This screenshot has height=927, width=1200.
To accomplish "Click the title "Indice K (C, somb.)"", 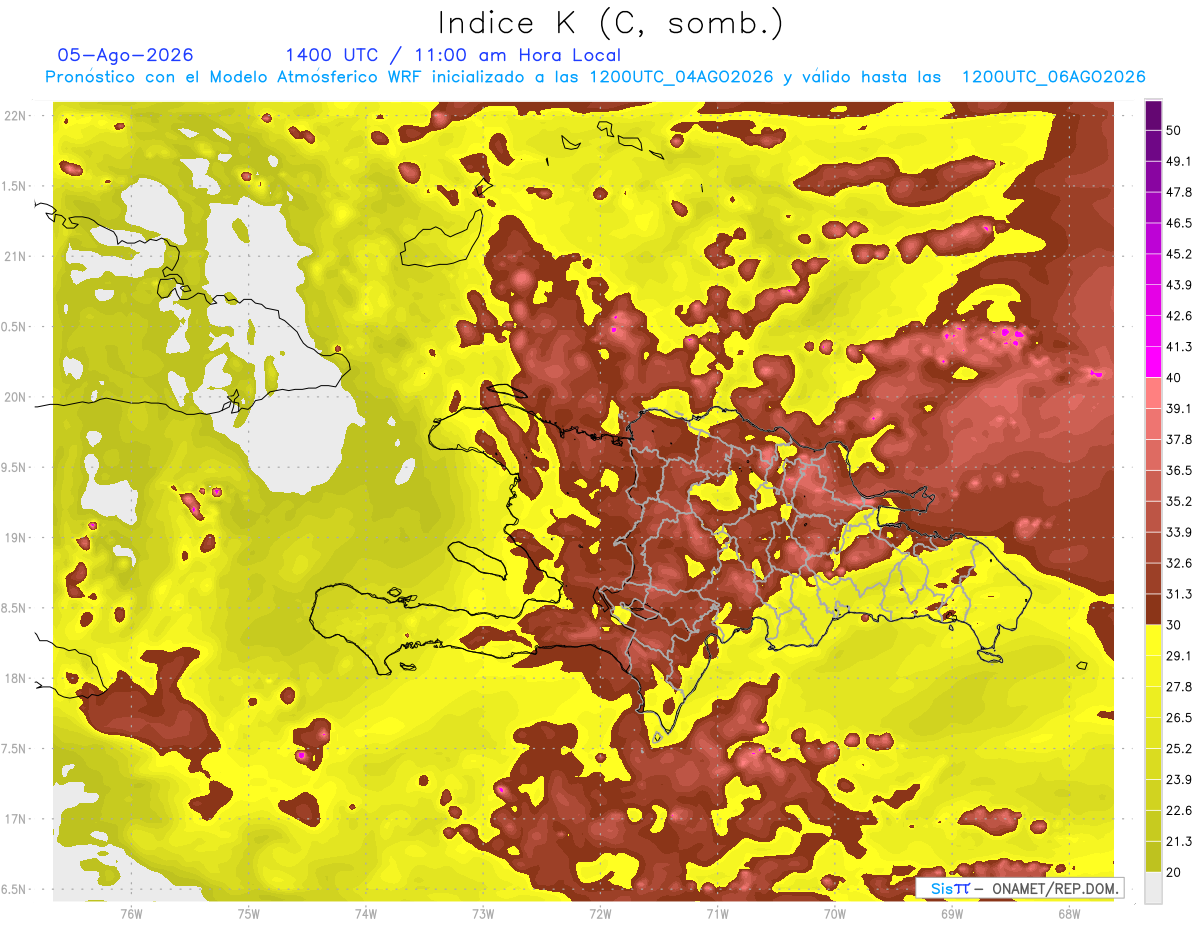I will [x=610, y=23].
